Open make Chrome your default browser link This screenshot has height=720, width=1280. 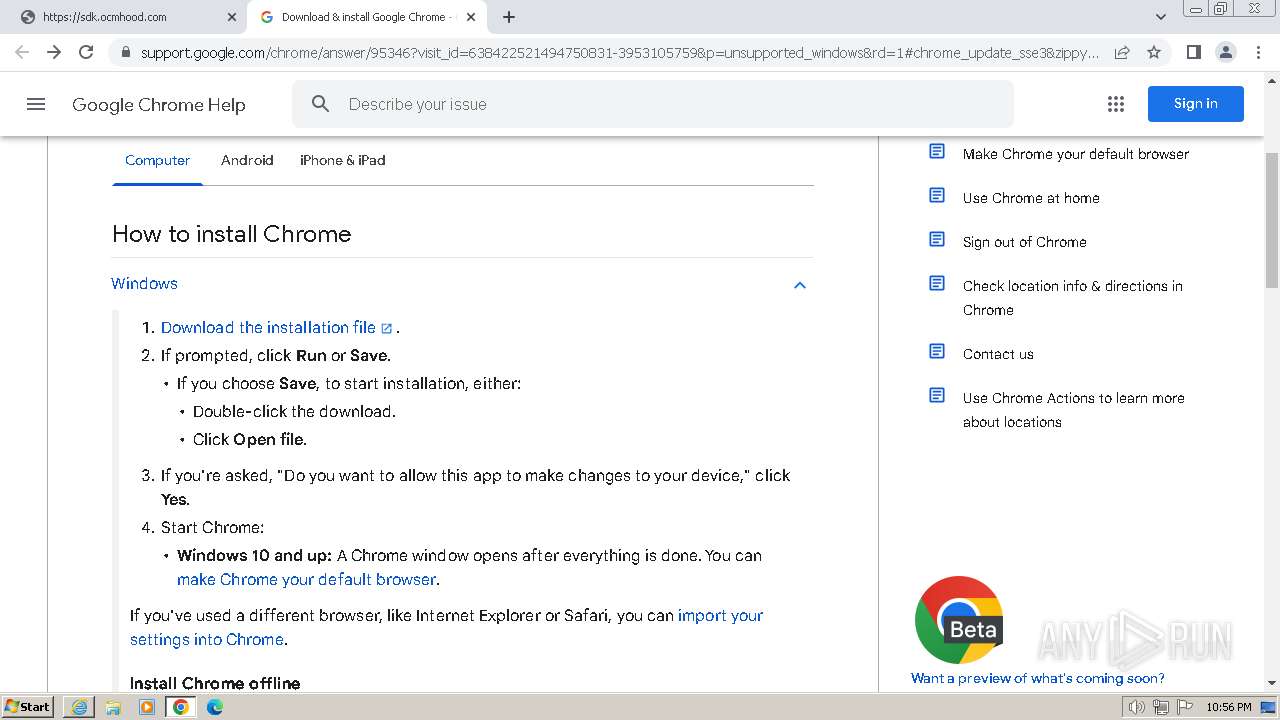pyautogui.click(x=306, y=579)
